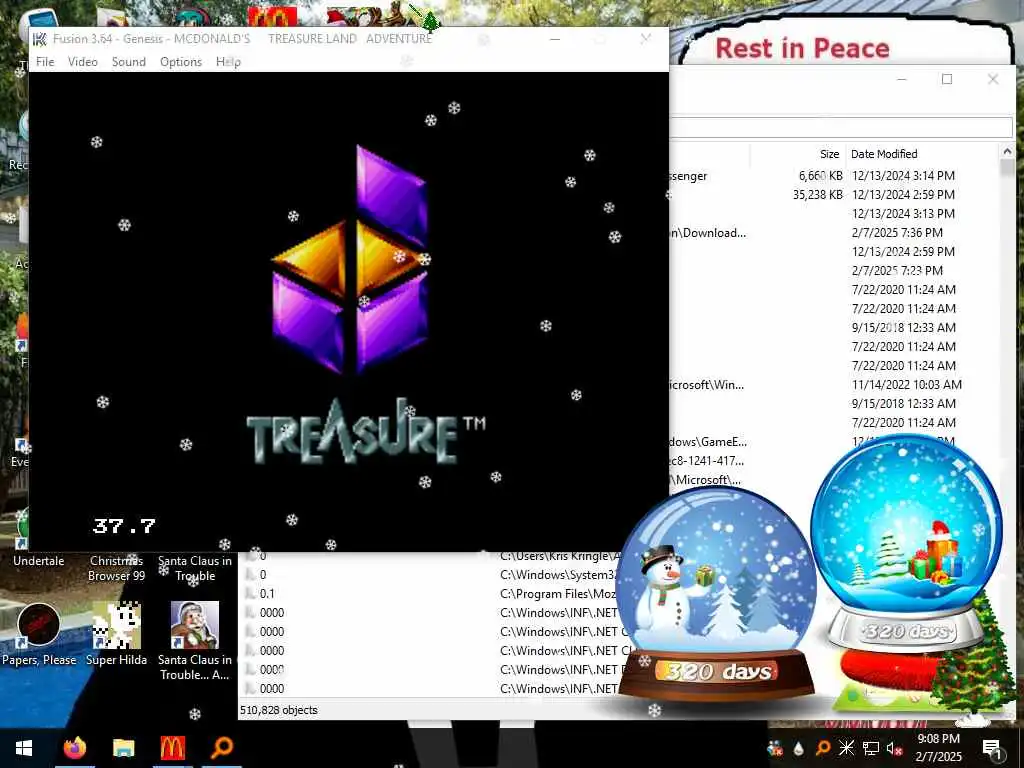
Task: Click the Rest in Peace heading
Action: 802,48
